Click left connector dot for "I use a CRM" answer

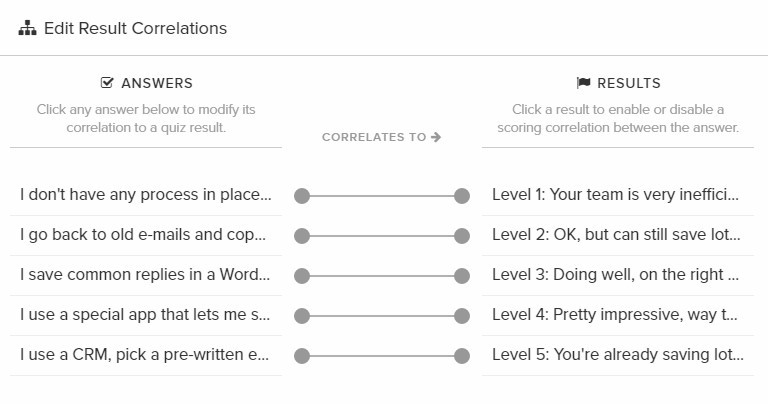coord(302,356)
